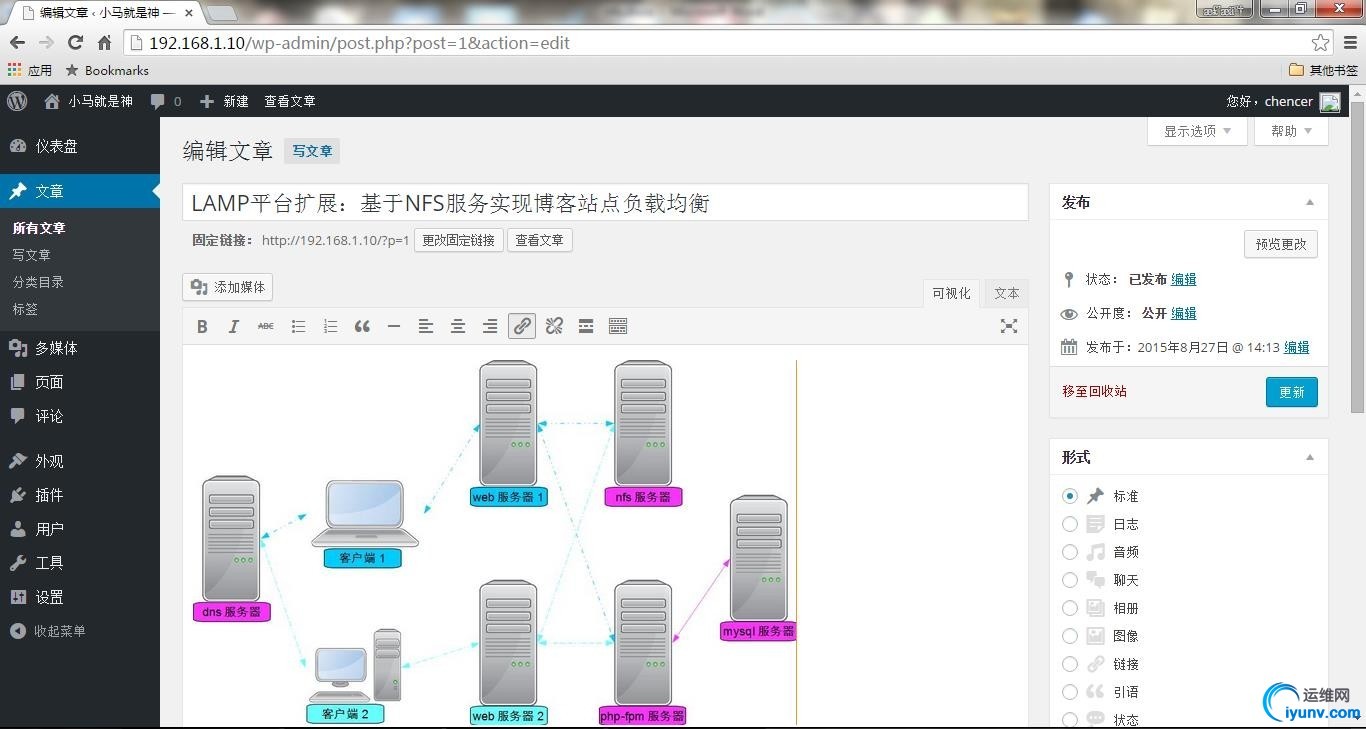Select the 聊天 post format
This screenshot has height=729, width=1366.
[x=1070, y=580]
